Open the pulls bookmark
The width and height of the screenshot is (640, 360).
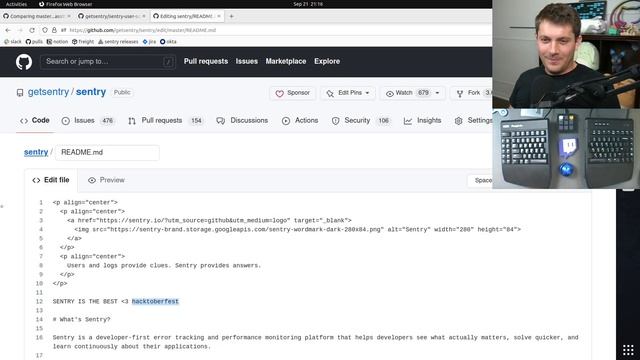34,42
